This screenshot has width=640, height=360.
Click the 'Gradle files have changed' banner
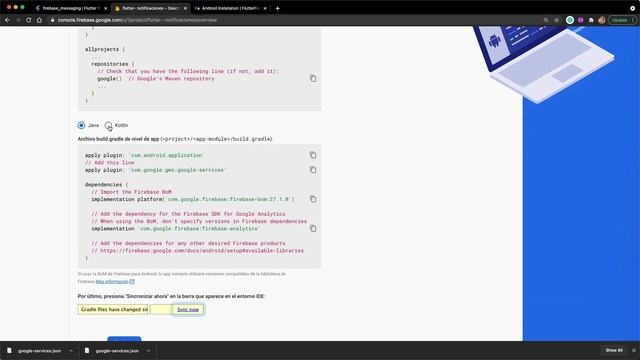tap(113, 309)
